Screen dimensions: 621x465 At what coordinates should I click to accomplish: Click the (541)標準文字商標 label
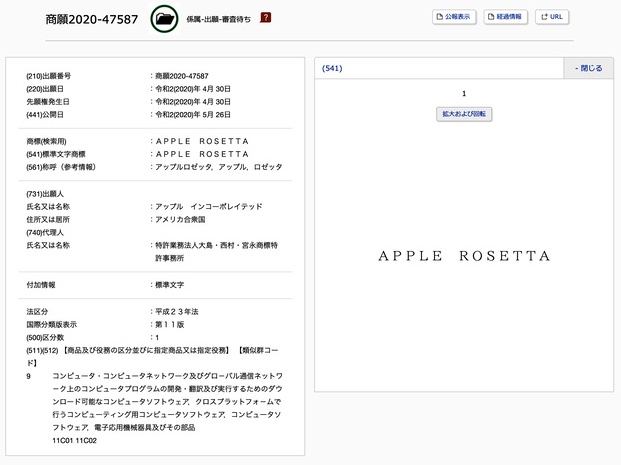[56, 154]
